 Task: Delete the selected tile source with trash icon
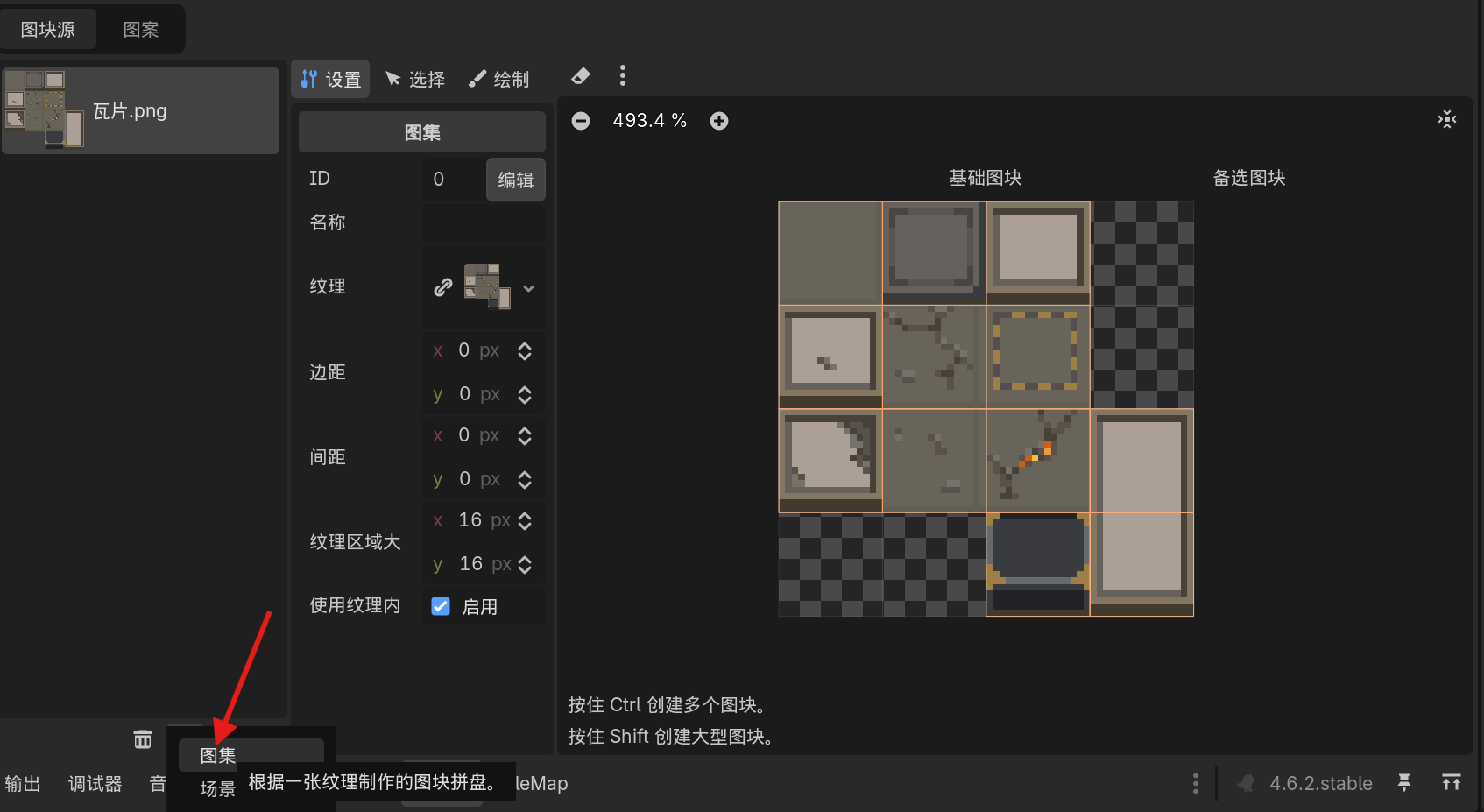[143, 739]
